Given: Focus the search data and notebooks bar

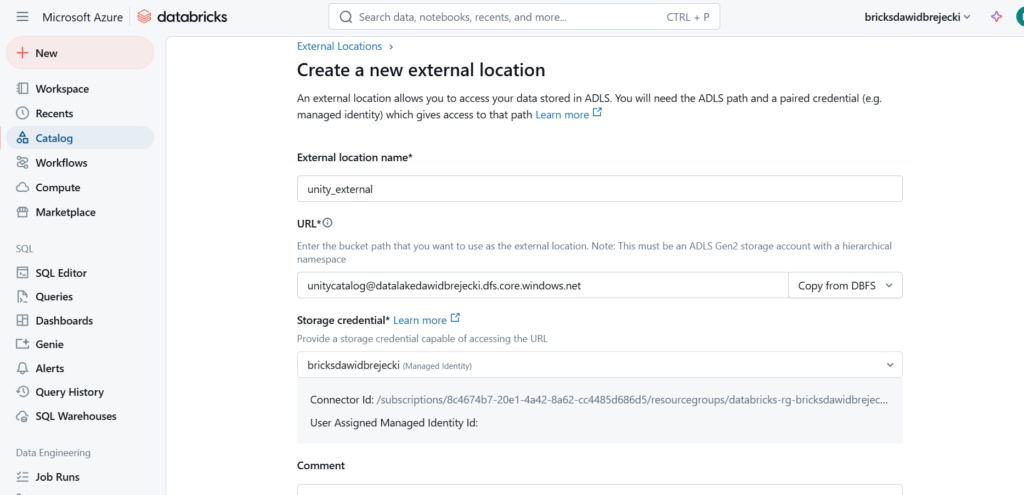Looking at the screenshot, I should point(523,17).
